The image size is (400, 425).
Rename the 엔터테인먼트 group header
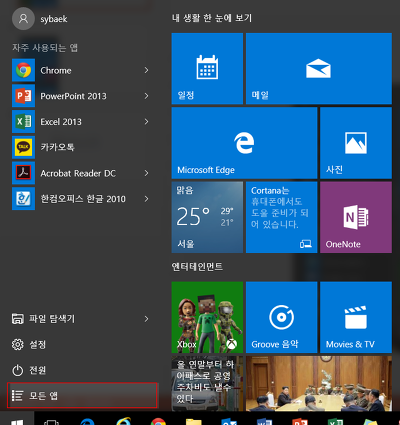[197, 266]
